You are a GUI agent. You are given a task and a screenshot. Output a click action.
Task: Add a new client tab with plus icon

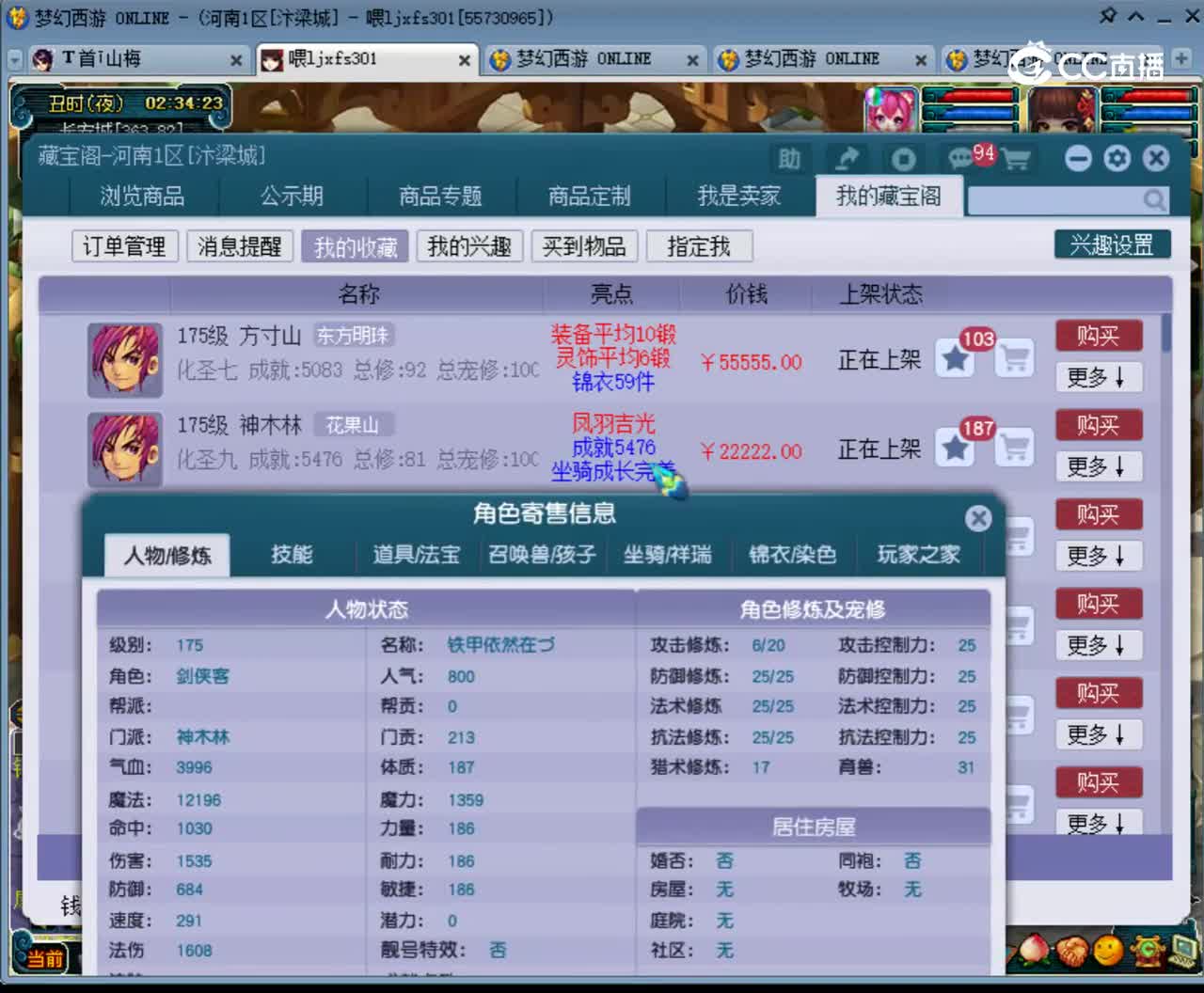point(1181,58)
